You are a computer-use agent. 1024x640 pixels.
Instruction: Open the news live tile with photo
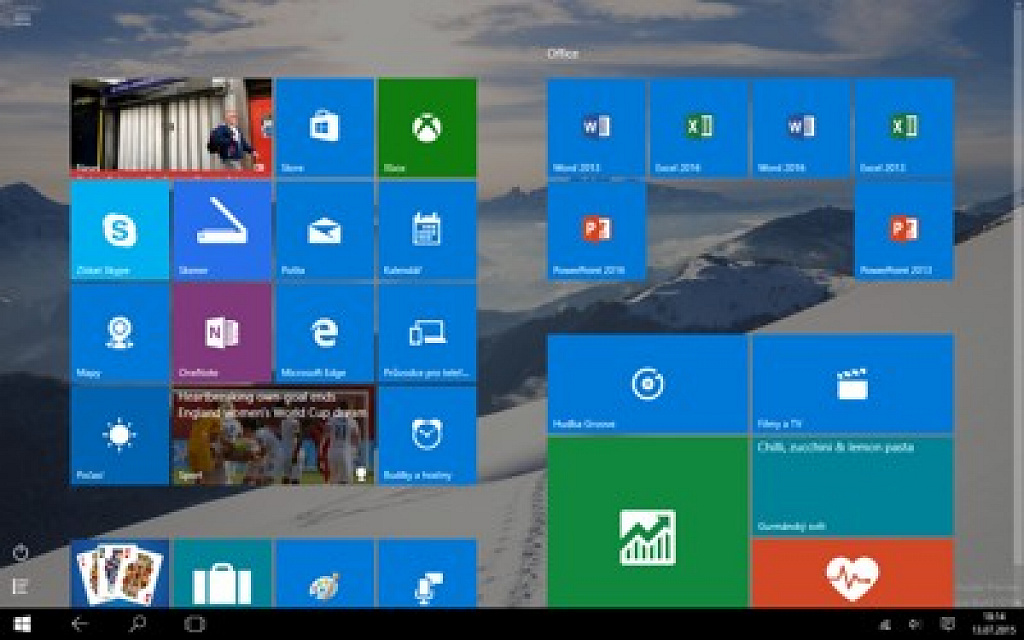pyautogui.click(x=171, y=127)
